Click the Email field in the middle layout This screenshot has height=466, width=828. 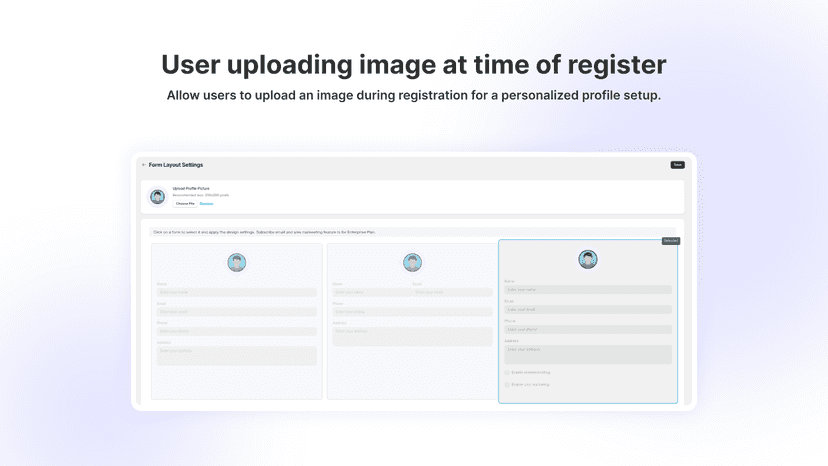452,292
